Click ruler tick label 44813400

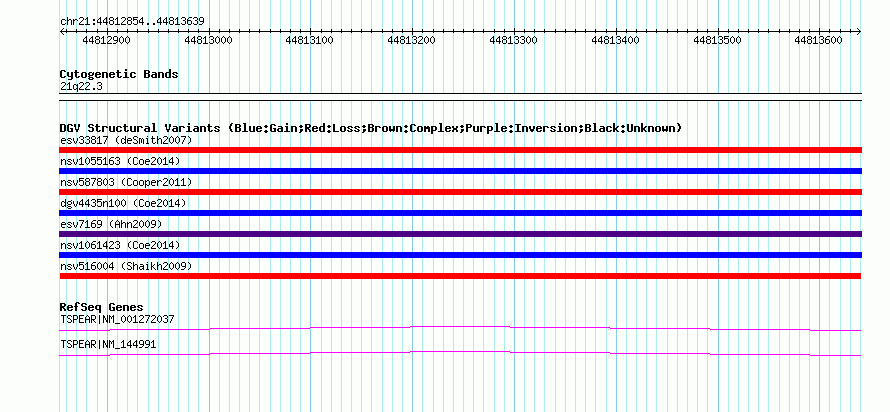point(615,40)
